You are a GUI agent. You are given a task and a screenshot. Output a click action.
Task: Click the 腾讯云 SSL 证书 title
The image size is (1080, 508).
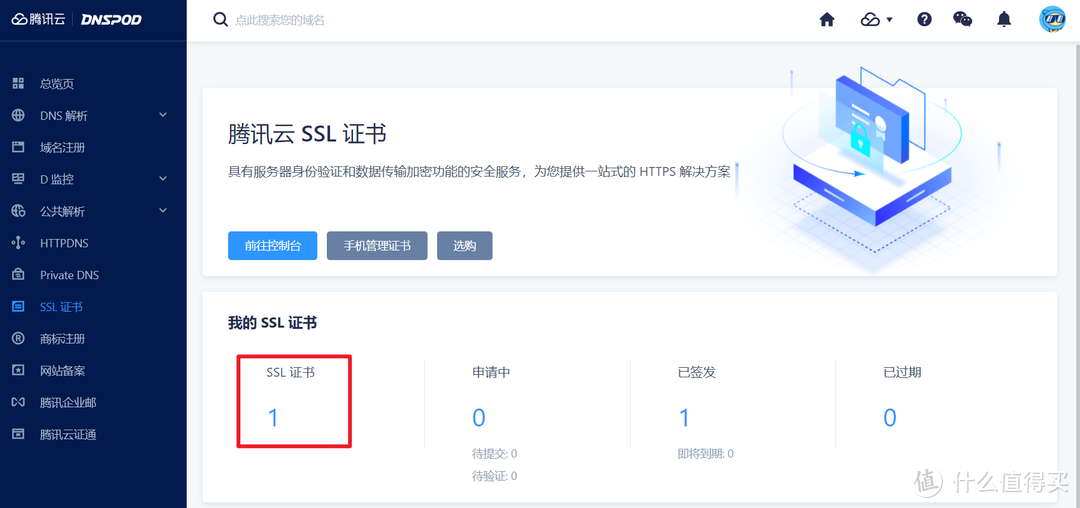tap(307, 134)
